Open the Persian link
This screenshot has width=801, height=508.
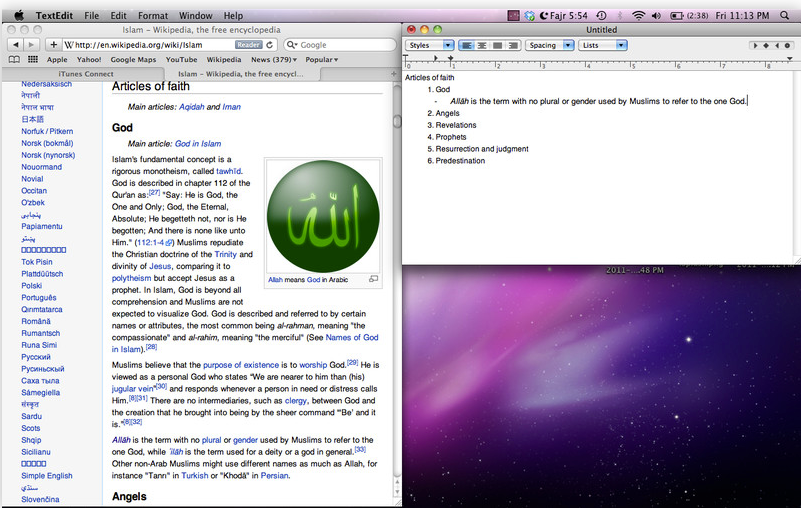click(x=274, y=475)
